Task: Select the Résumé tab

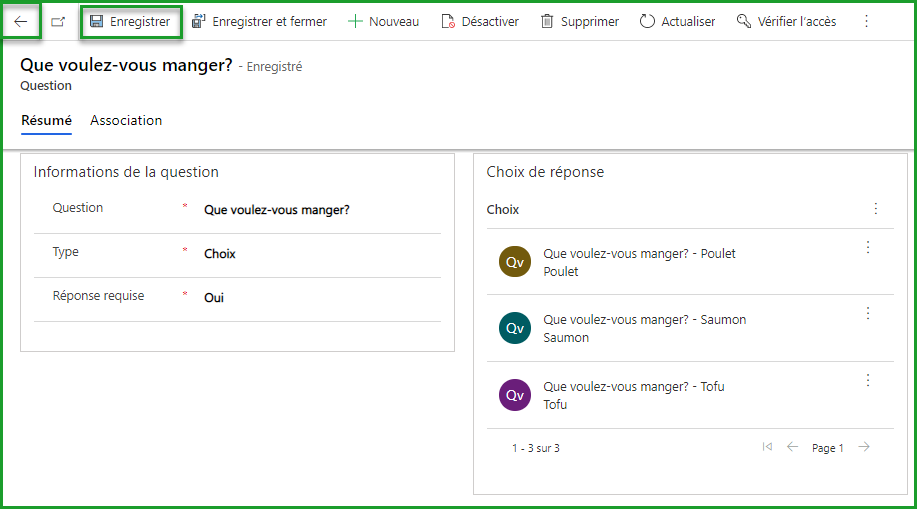Action: 46,120
